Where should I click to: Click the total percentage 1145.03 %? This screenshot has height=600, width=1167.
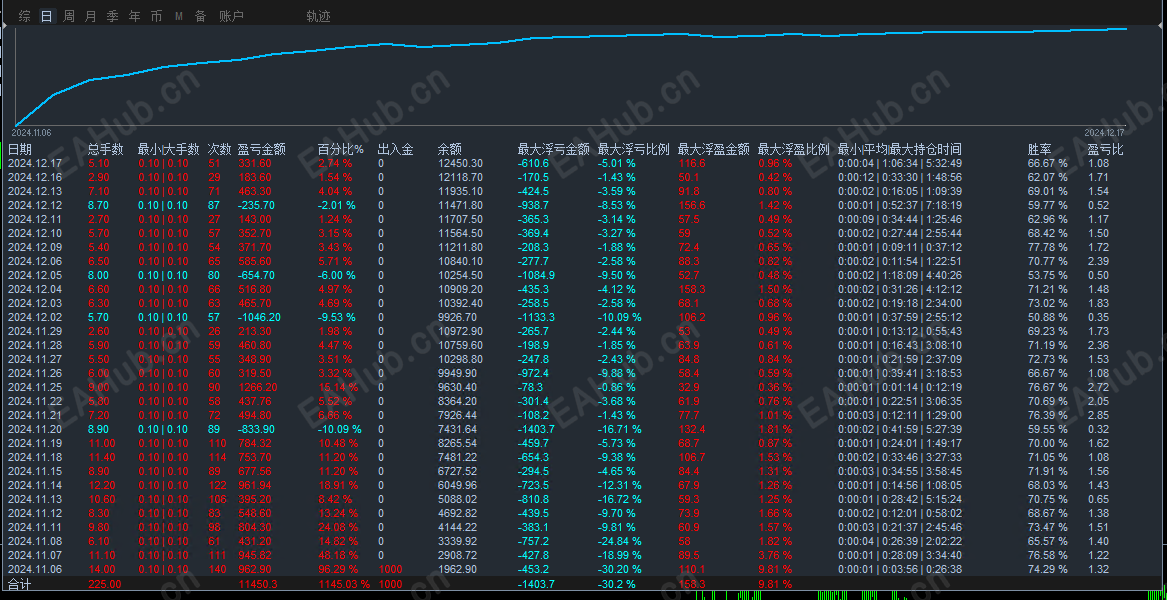pos(344,584)
